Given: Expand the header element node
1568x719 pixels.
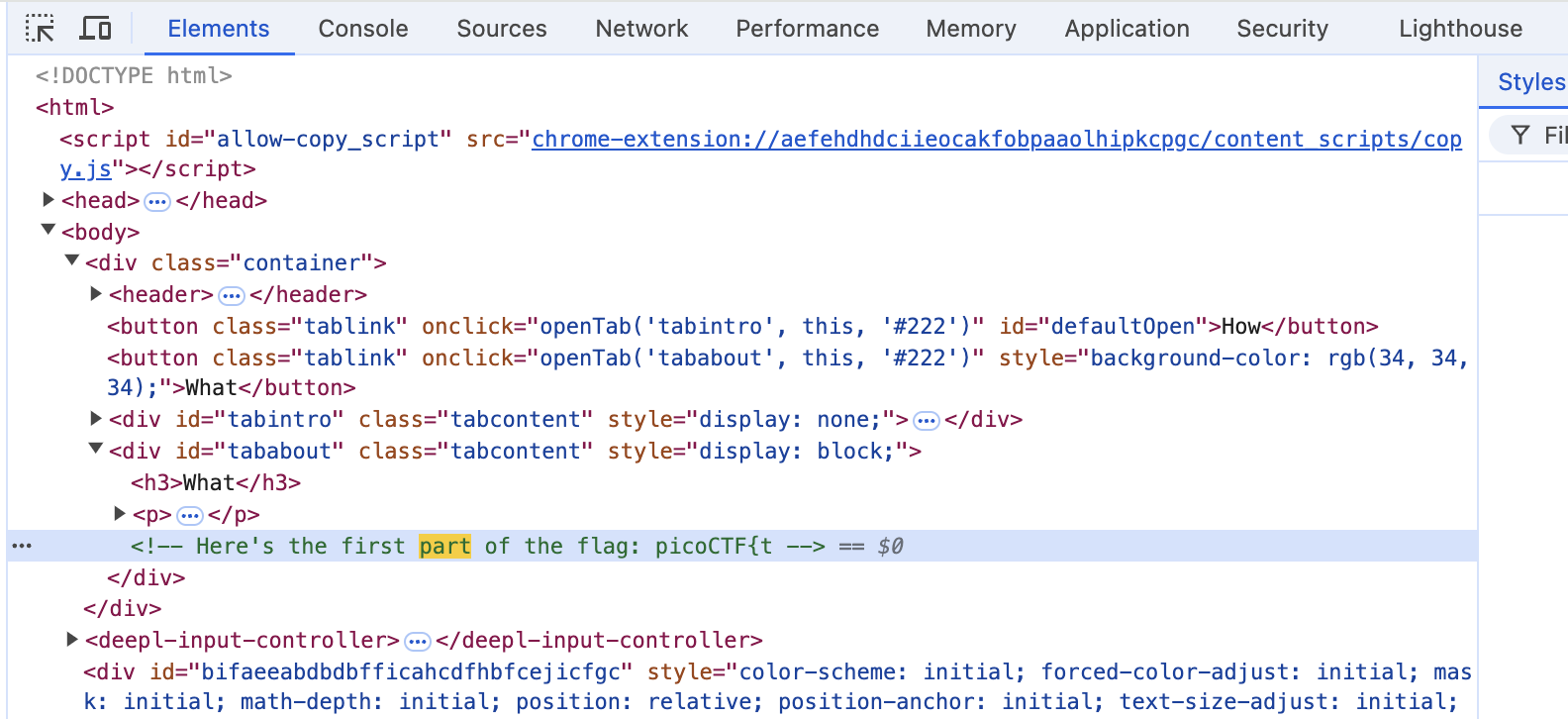Looking at the screenshot, I should [95, 293].
